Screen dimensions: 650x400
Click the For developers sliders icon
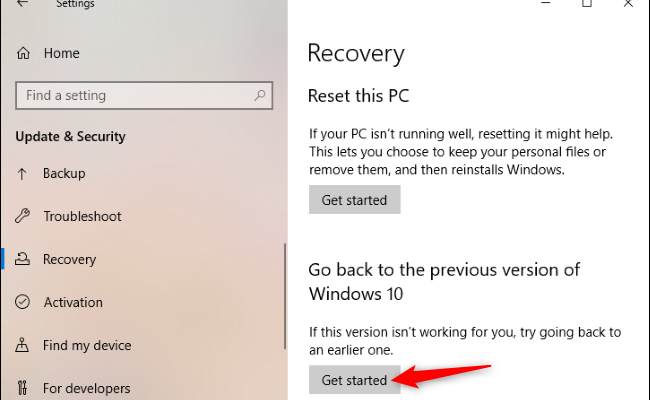(x=23, y=388)
